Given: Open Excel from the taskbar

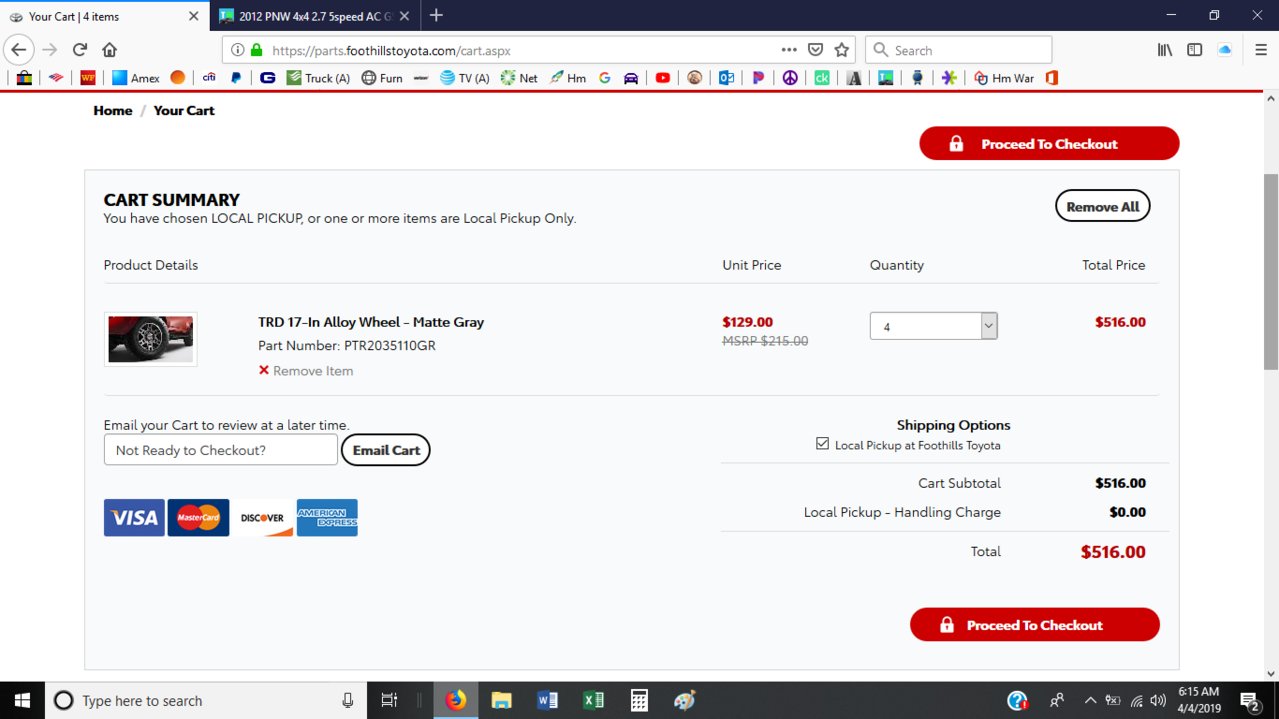Looking at the screenshot, I should (x=593, y=700).
